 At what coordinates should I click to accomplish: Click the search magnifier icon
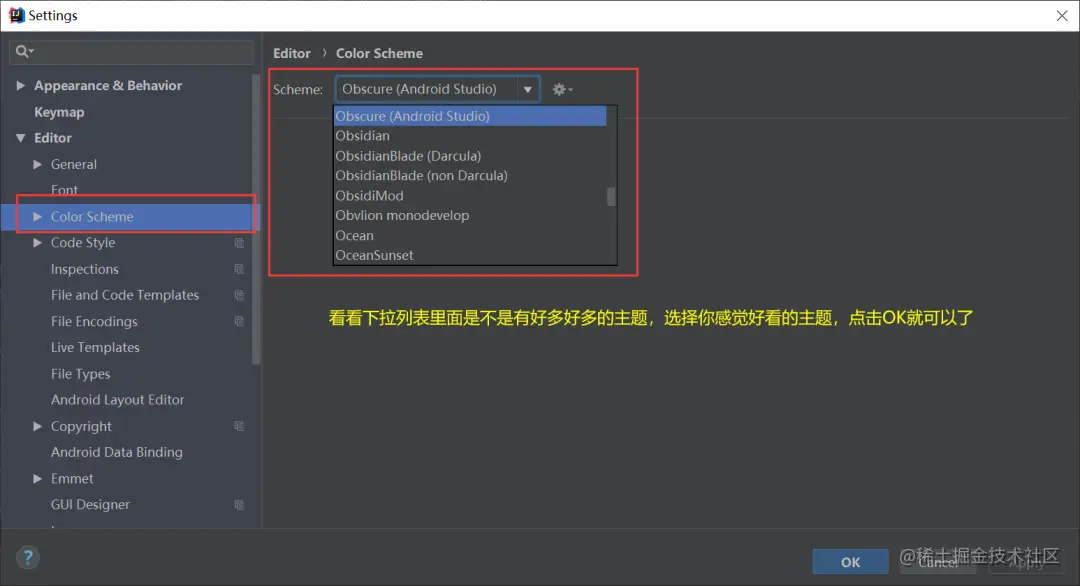click(x=23, y=51)
